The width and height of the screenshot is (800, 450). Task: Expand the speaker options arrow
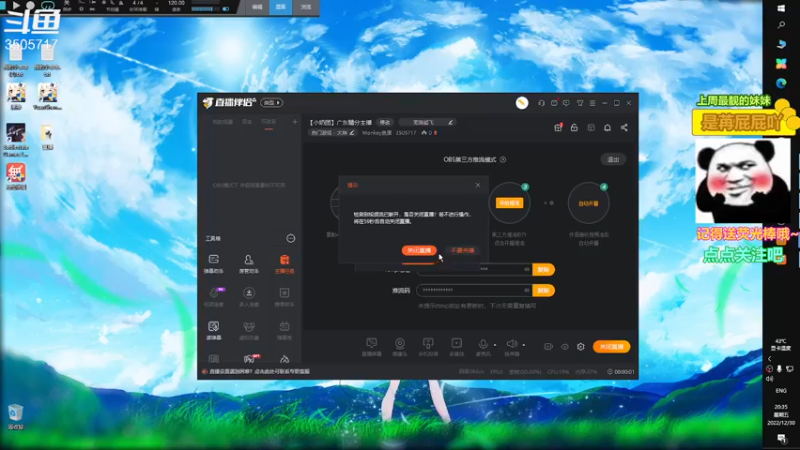click(523, 345)
